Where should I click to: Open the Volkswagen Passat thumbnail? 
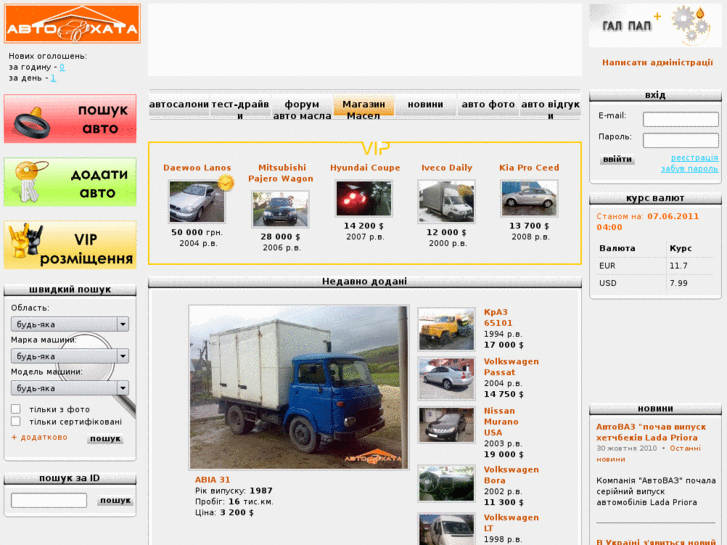pos(446,378)
